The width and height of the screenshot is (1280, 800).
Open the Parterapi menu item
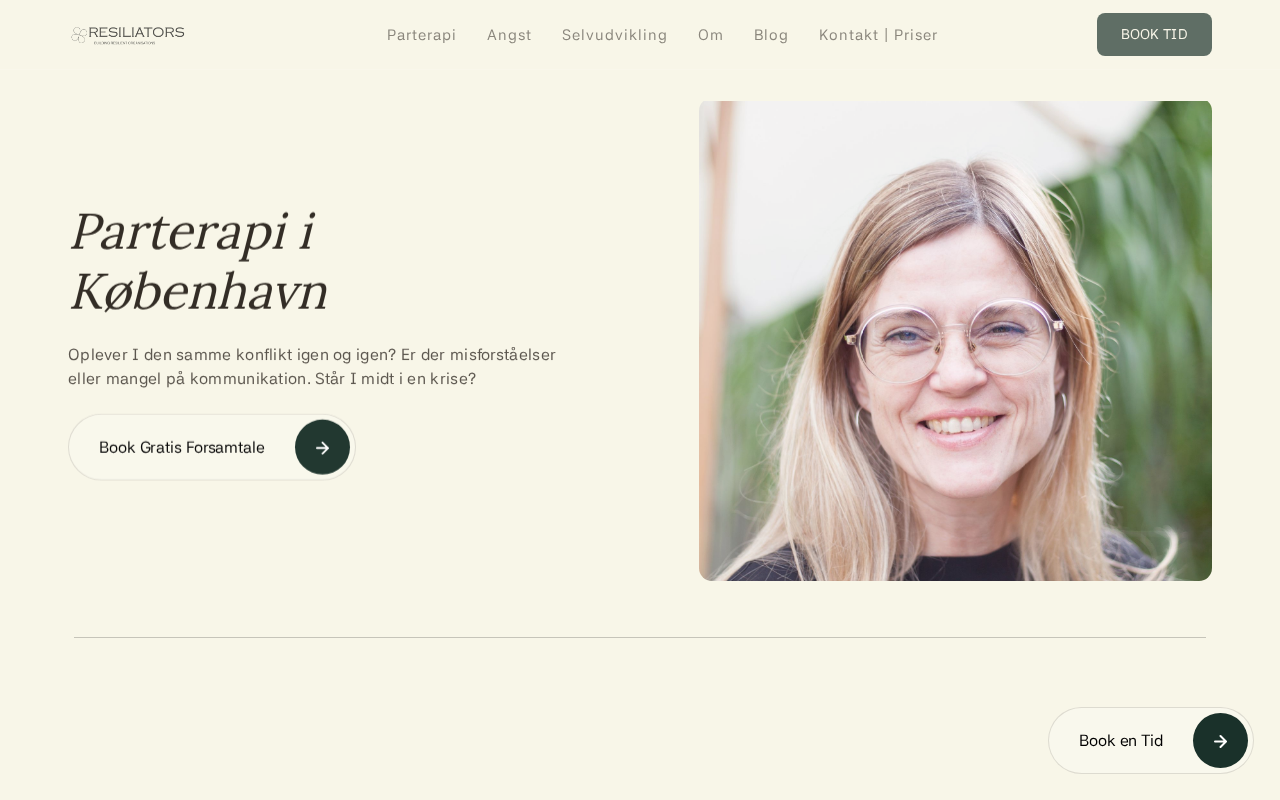click(x=421, y=35)
